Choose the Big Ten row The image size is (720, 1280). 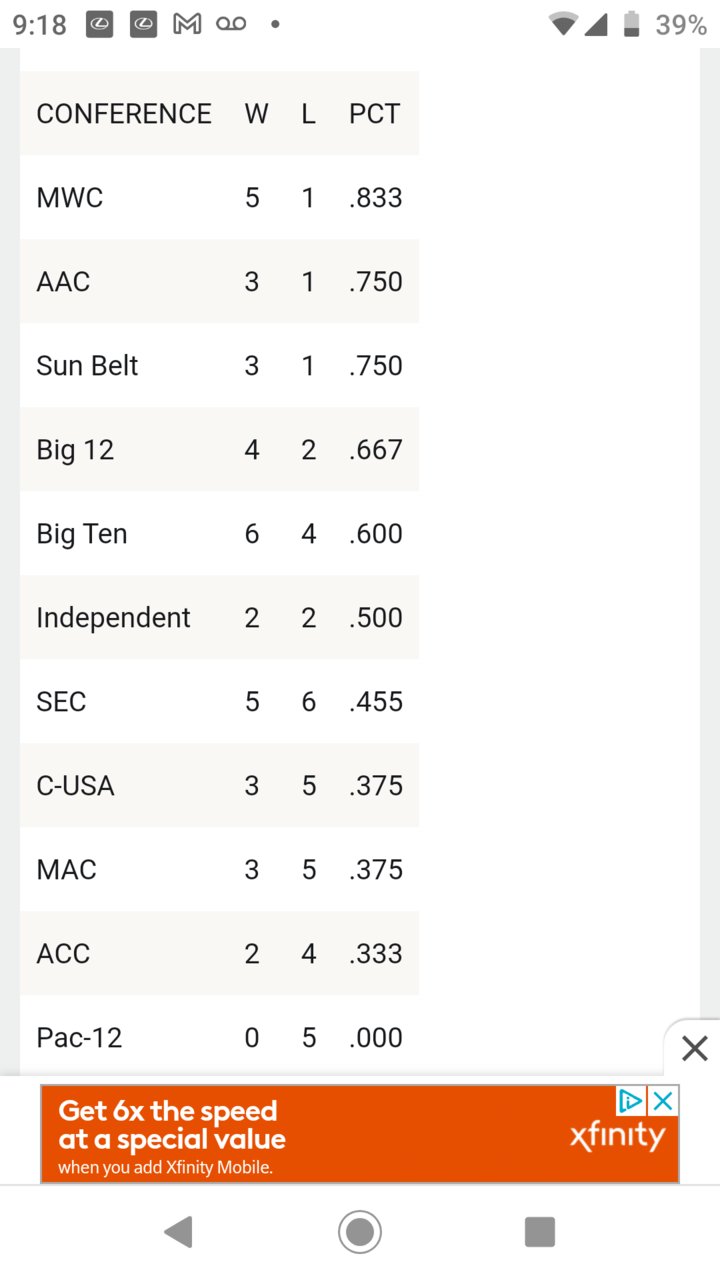[219, 533]
